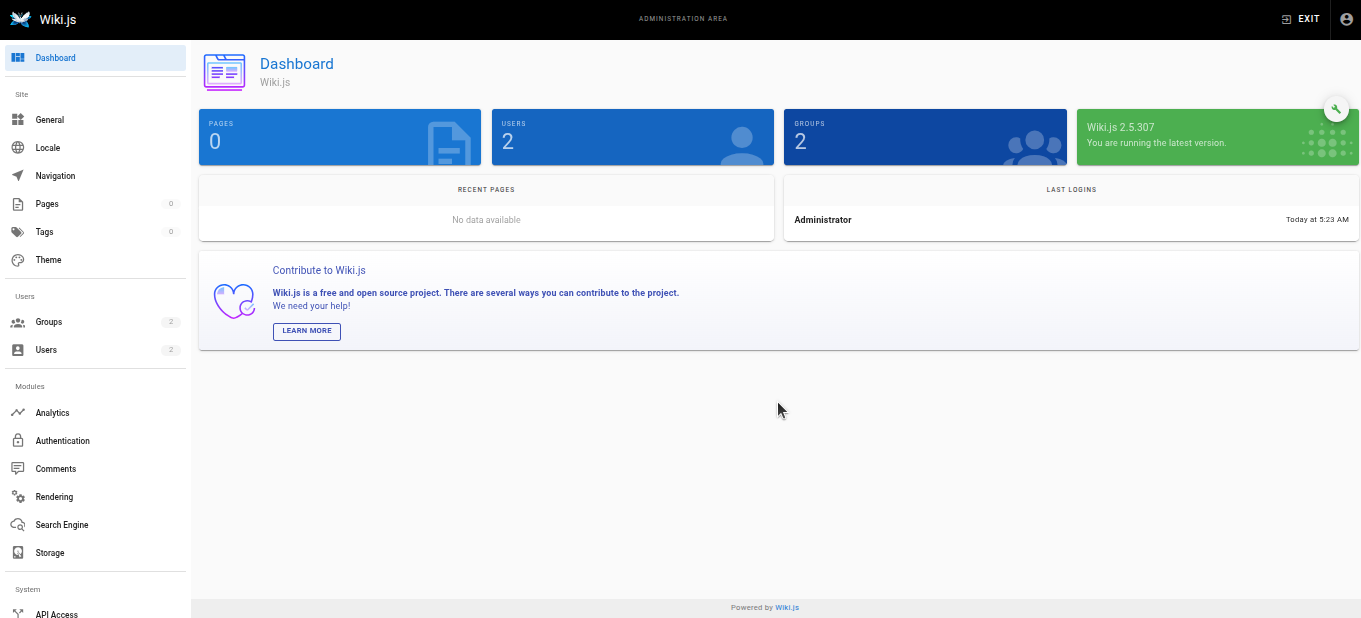The width and height of the screenshot is (1361, 618).
Task: Open General site settings
Action: 95,120
